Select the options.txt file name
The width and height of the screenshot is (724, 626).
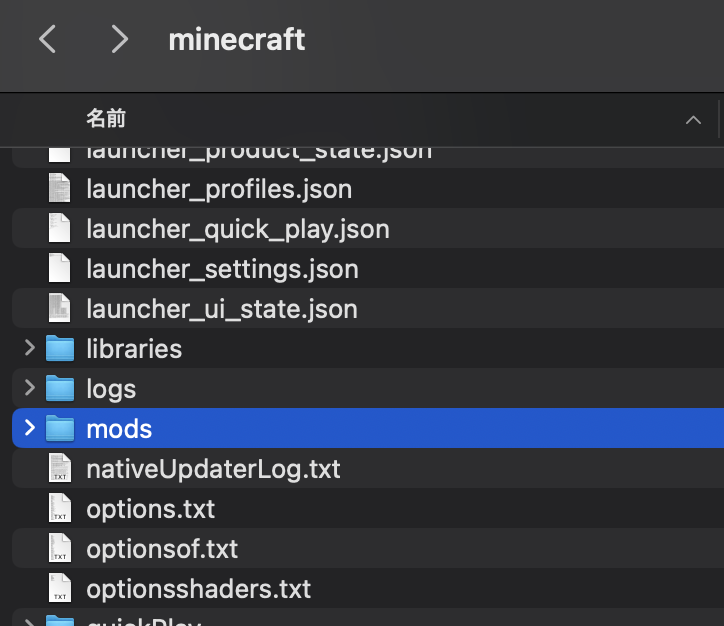pyautogui.click(x=151, y=510)
